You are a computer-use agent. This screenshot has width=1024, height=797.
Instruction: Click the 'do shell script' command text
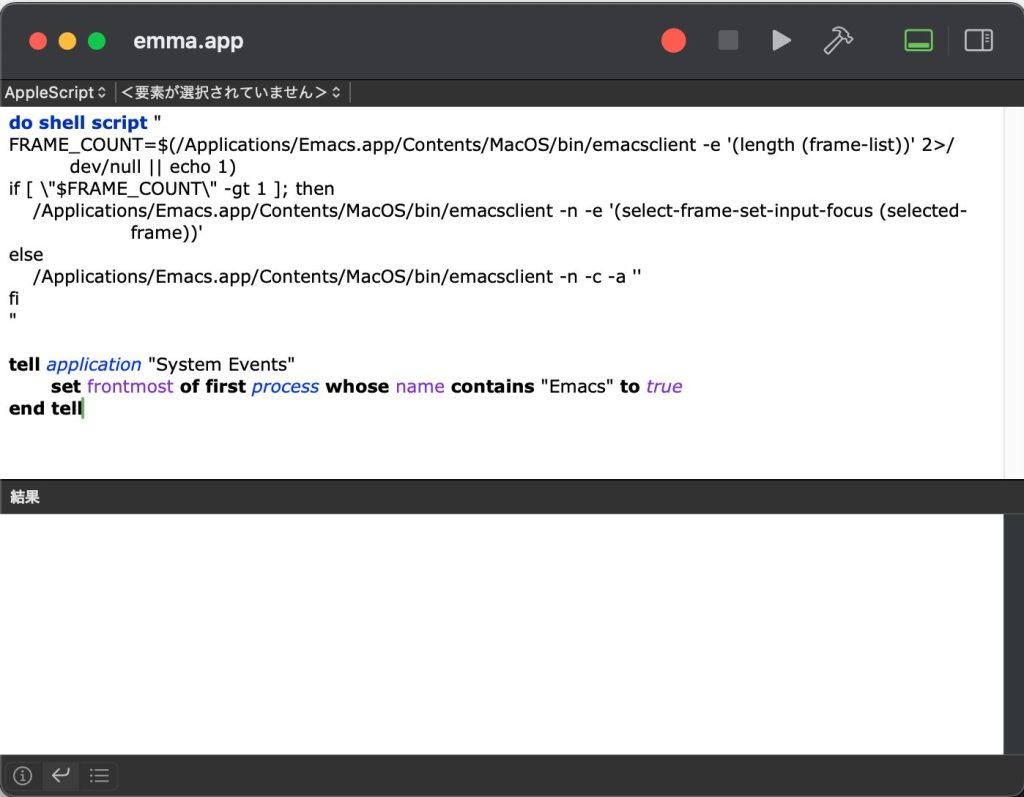pos(78,123)
